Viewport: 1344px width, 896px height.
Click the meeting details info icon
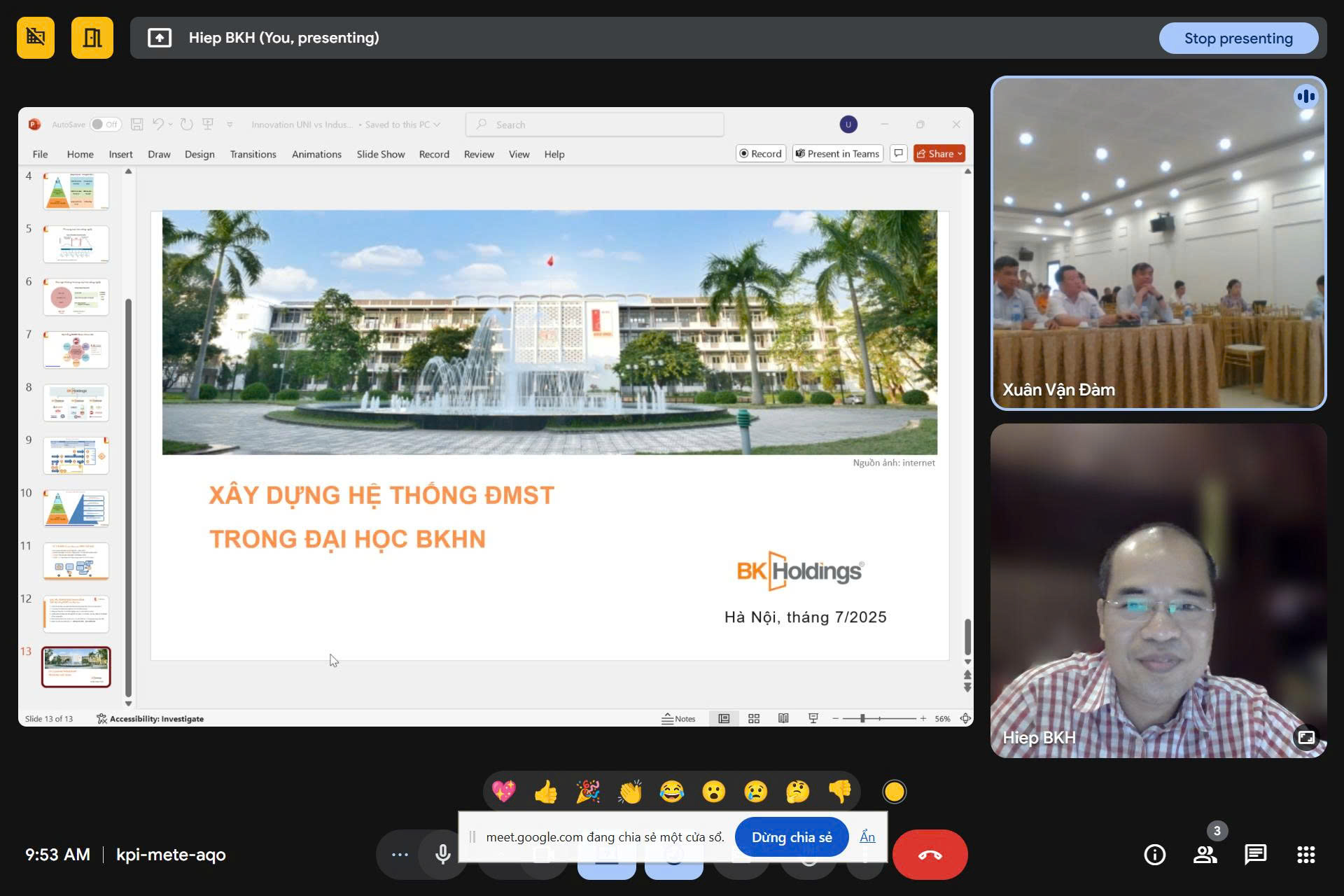1154,855
